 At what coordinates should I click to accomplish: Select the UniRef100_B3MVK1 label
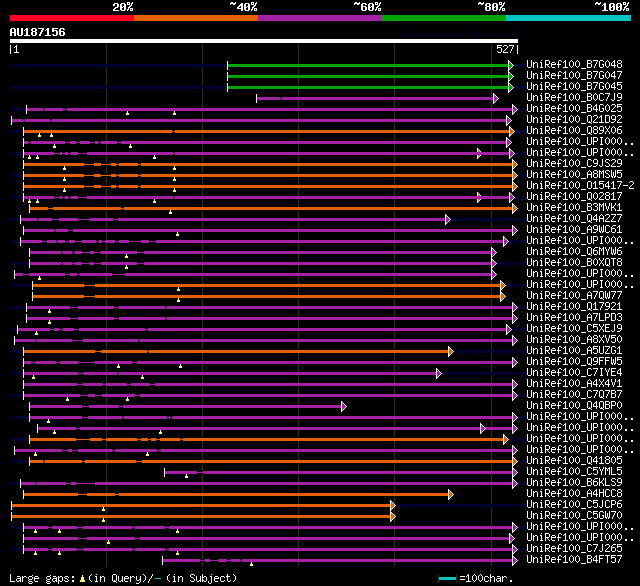click(x=574, y=208)
